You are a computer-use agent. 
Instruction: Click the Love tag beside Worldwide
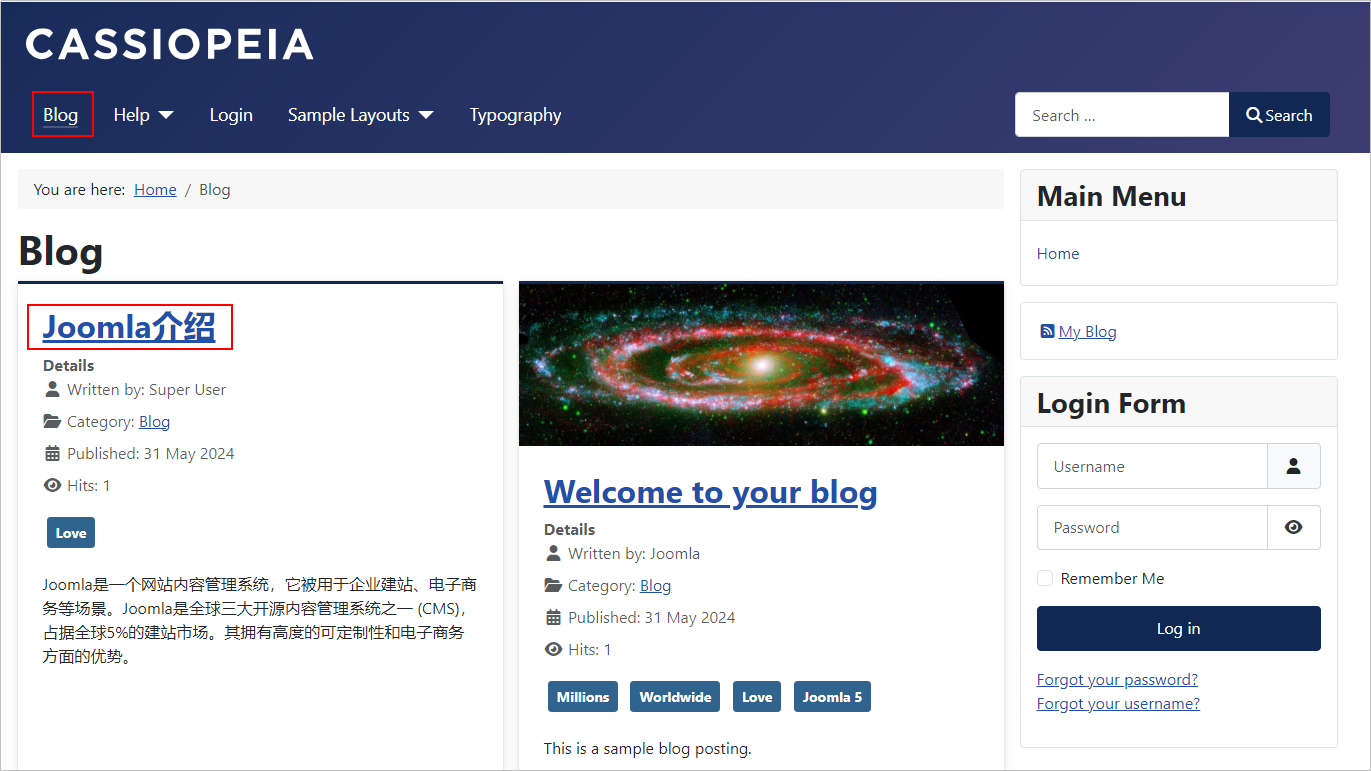click(757, 697)
